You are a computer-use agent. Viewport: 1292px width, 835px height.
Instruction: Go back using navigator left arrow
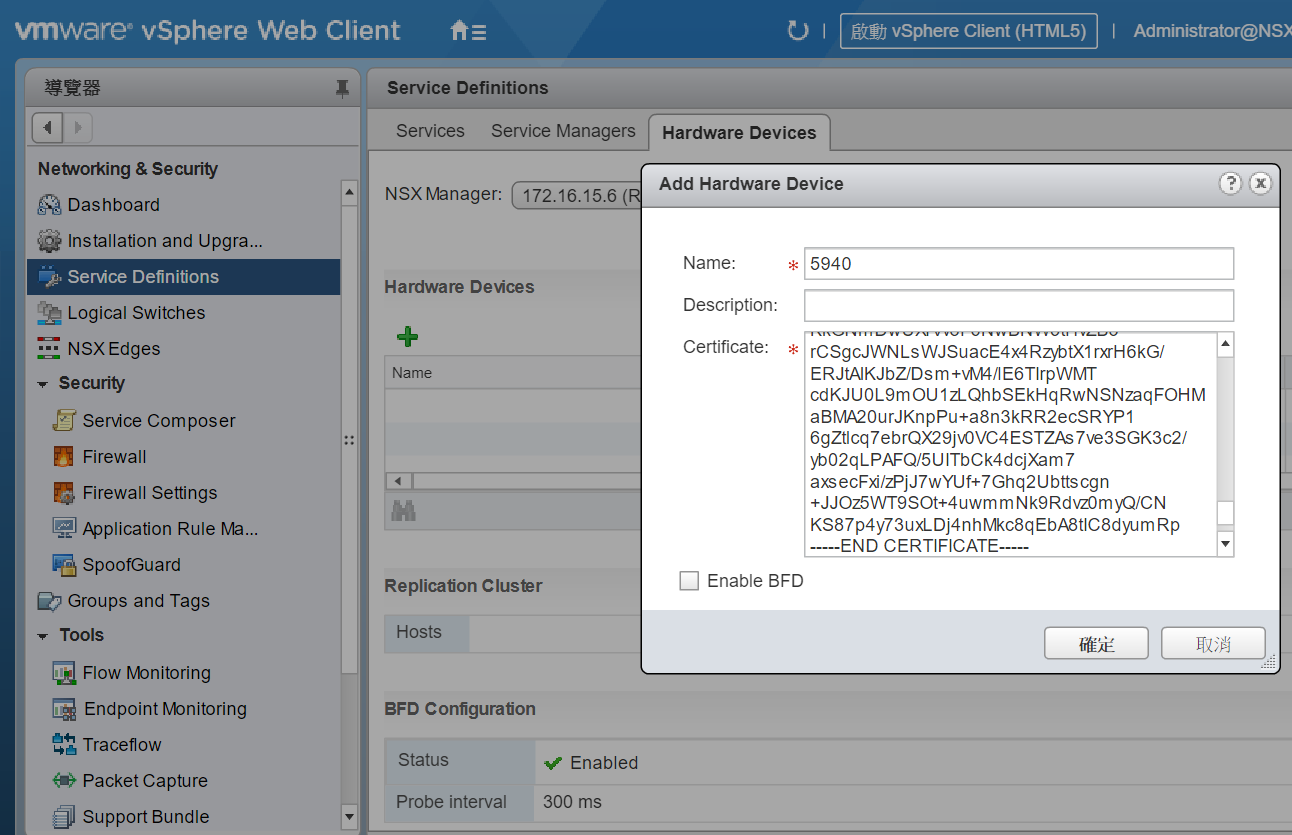[48, 127]
